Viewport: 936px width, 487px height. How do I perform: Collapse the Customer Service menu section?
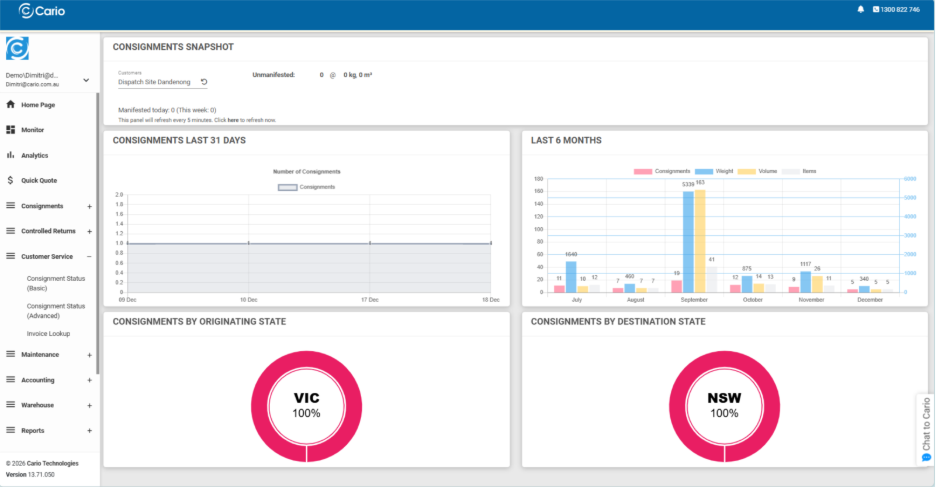click(90, 257)
